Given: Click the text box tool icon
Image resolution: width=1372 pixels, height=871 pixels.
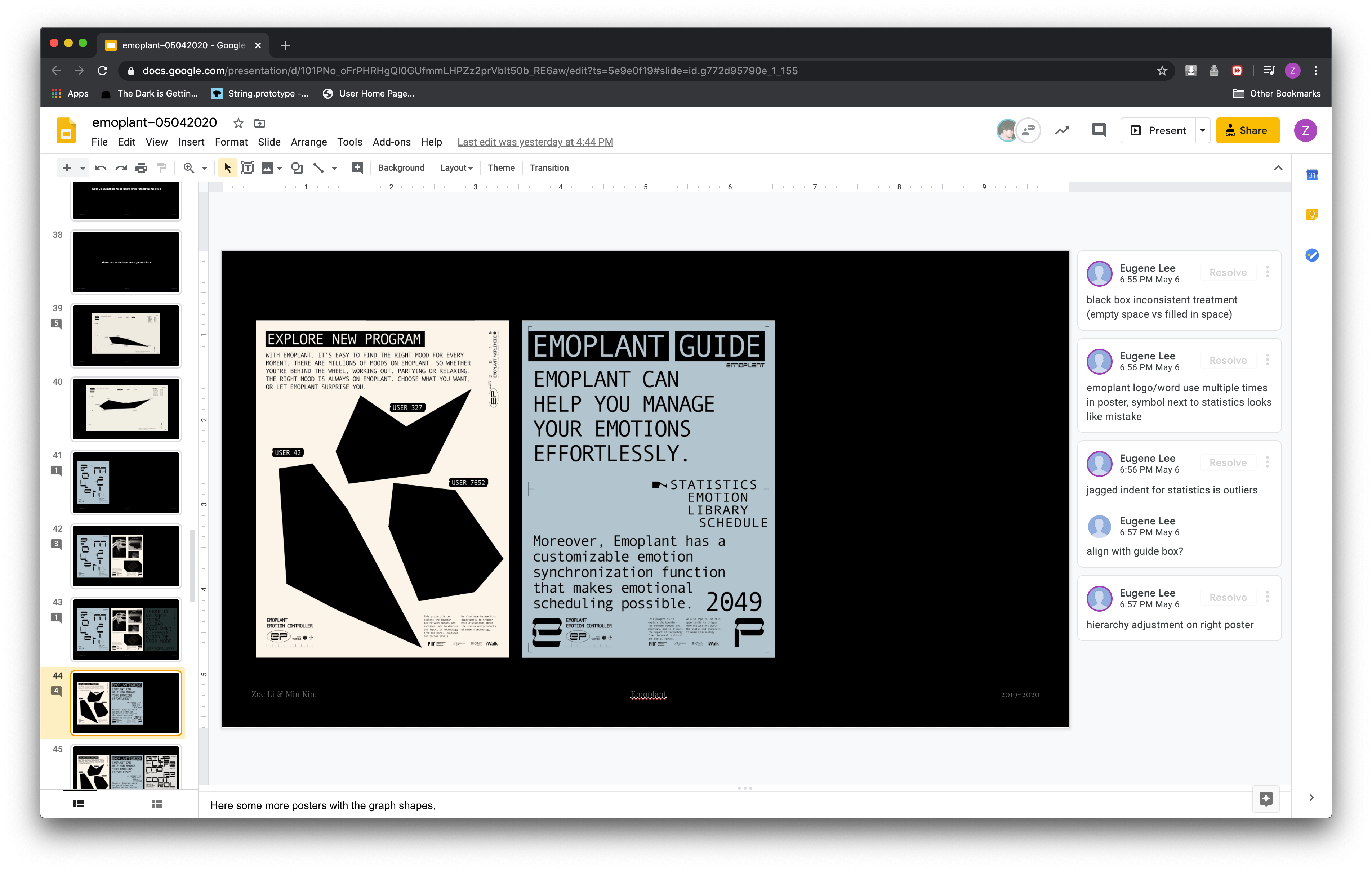Looking at the screenshot, I should tap(248, 167).
